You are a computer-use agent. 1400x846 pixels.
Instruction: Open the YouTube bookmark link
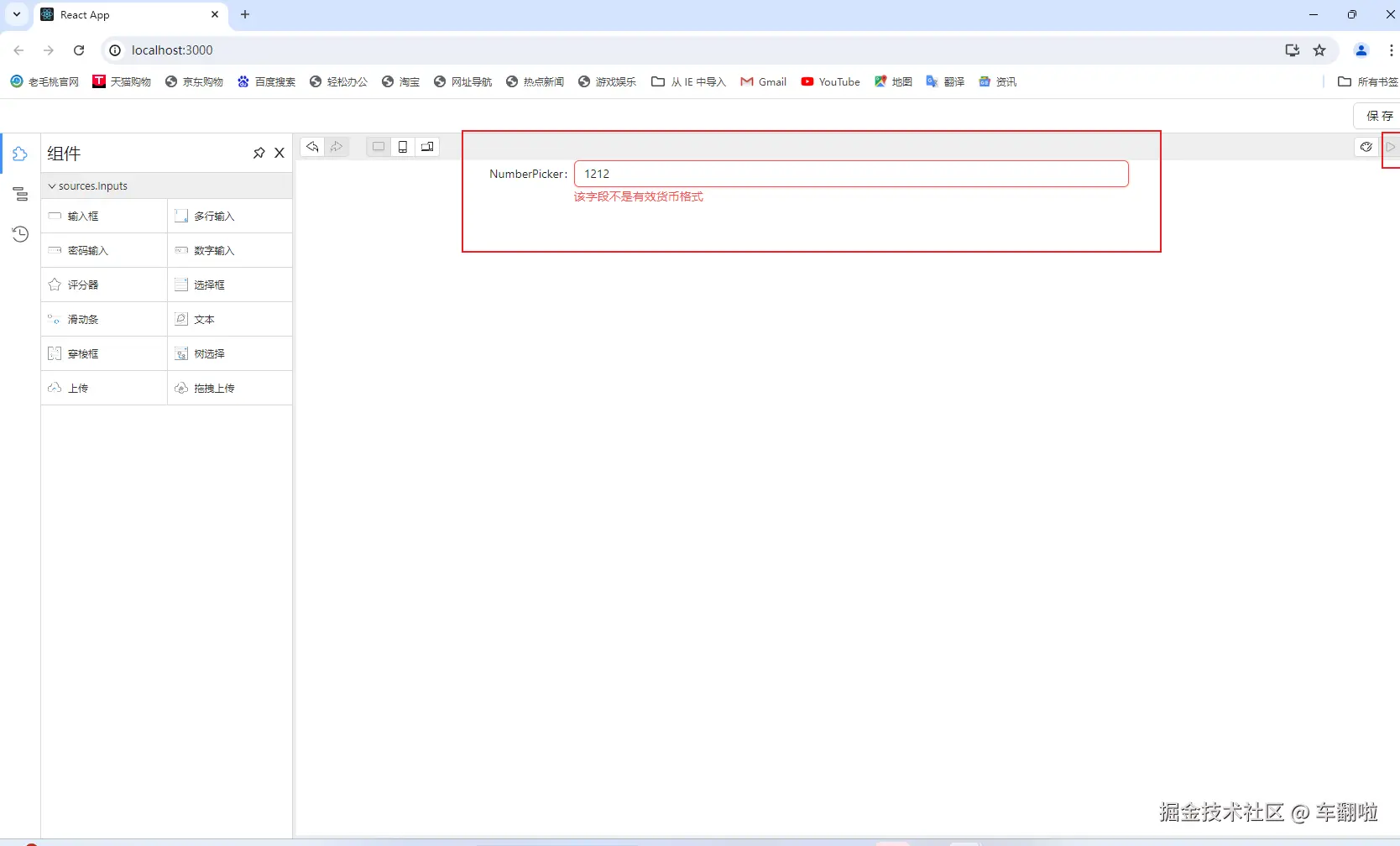(830, 81)
